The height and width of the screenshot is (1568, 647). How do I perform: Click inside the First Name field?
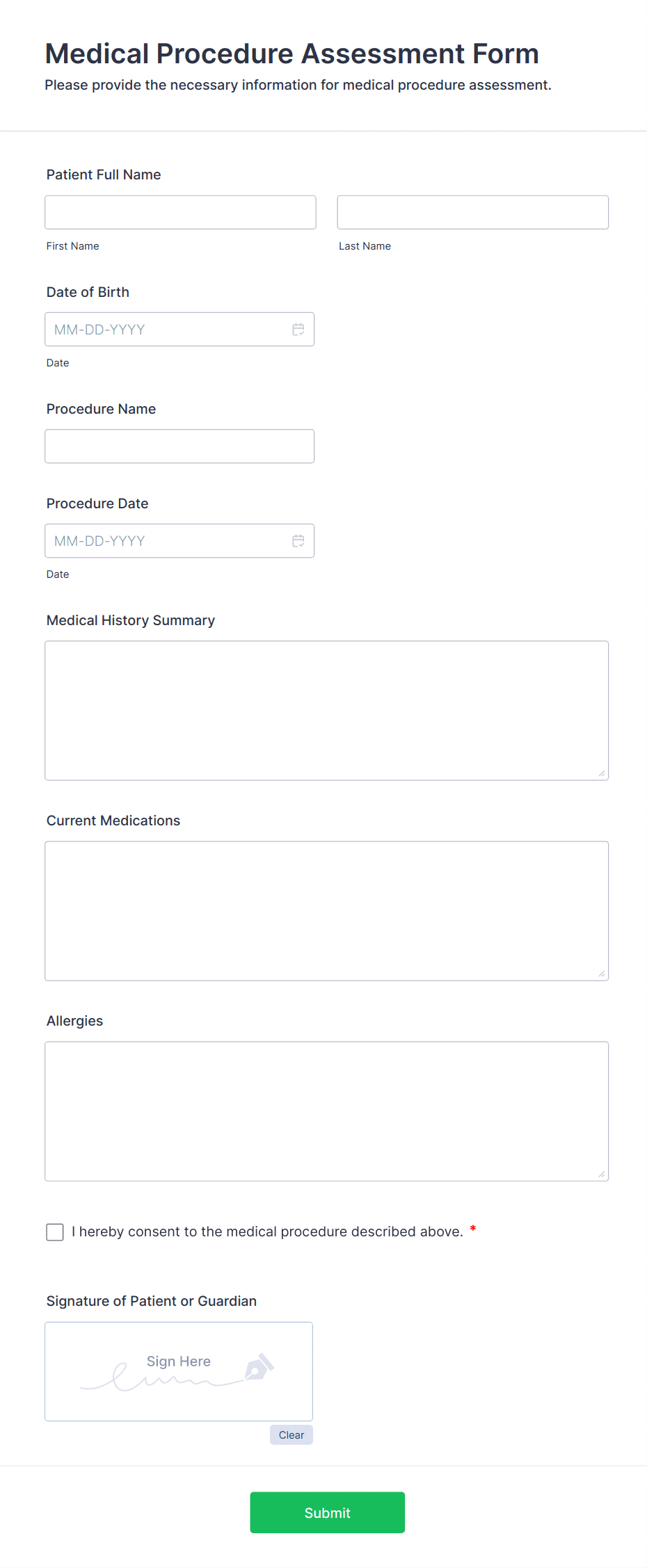179,212
